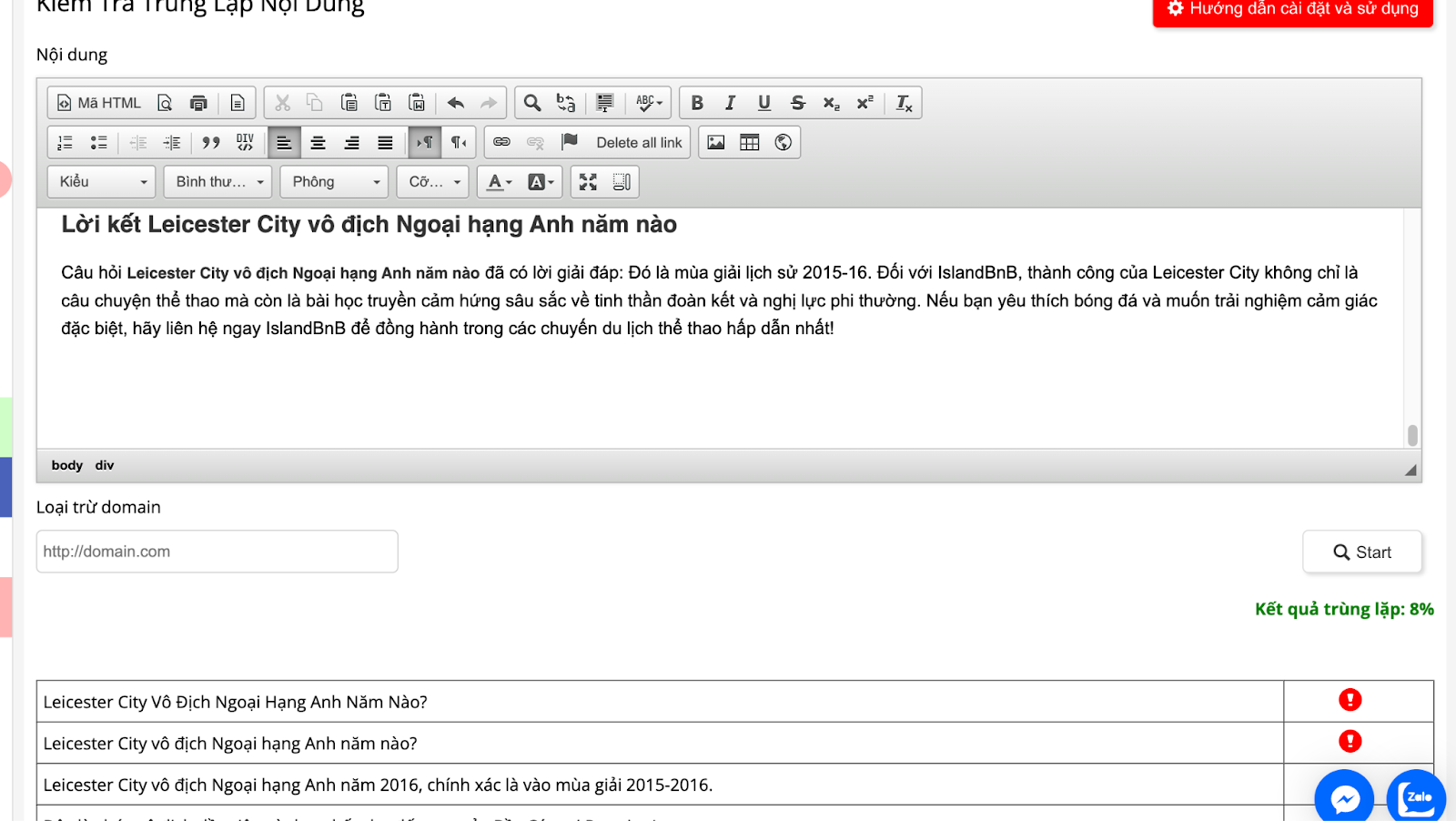Image resolution: width=1456 pixels, height=821 pixels.
Task: Toggle Underline formatting
Action: tap(764, 103)
